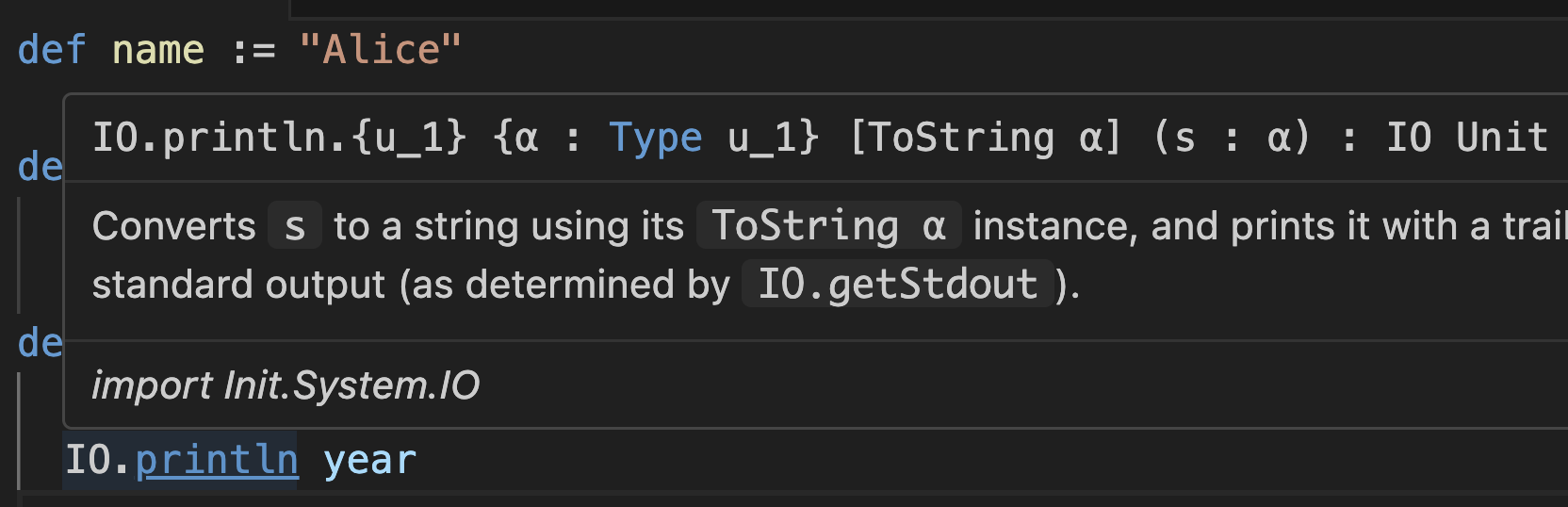
Task: Click the word Converts in hover description
Action: point(174,226)
